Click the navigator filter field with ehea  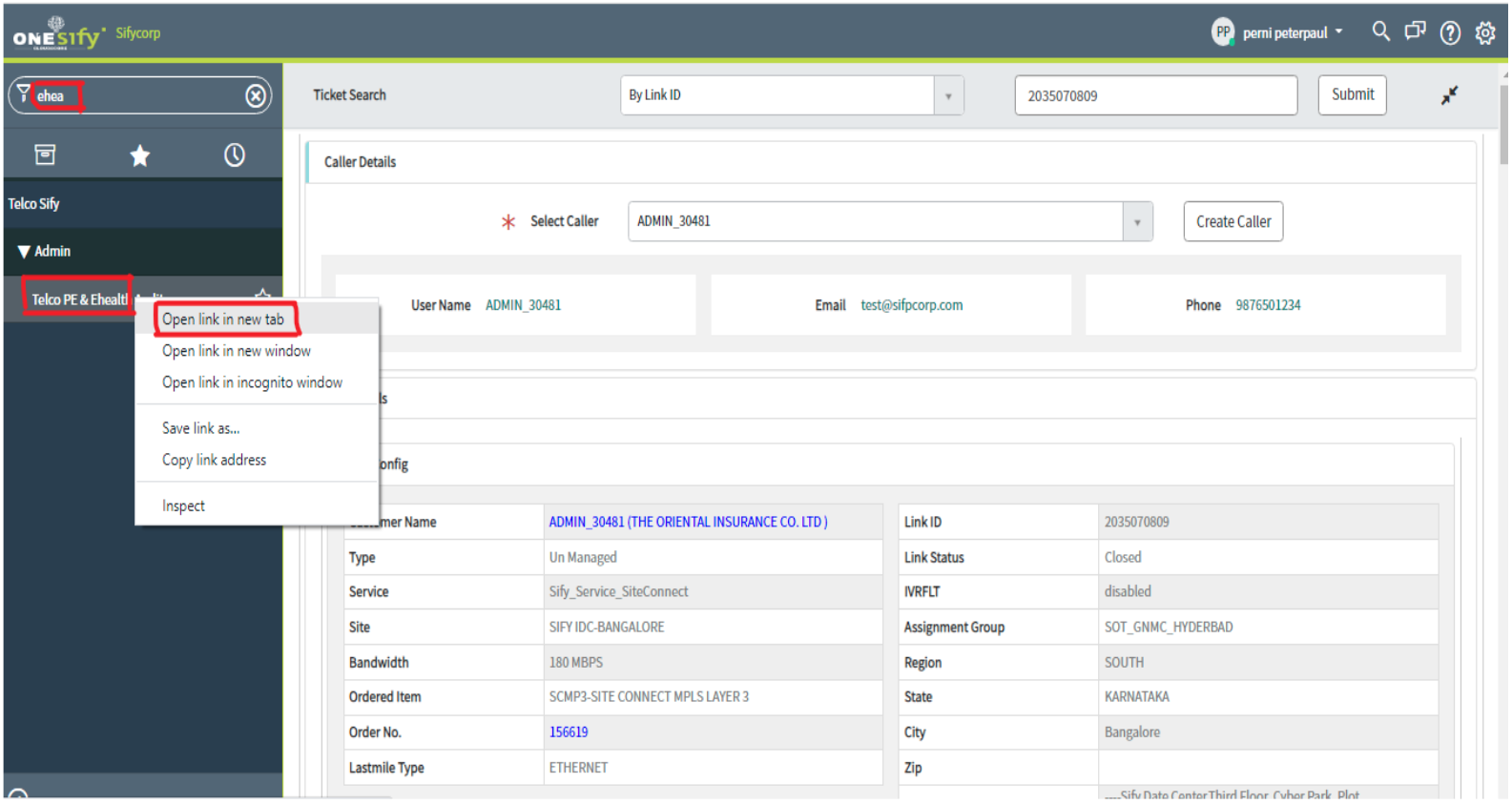[x=138, y=95]
